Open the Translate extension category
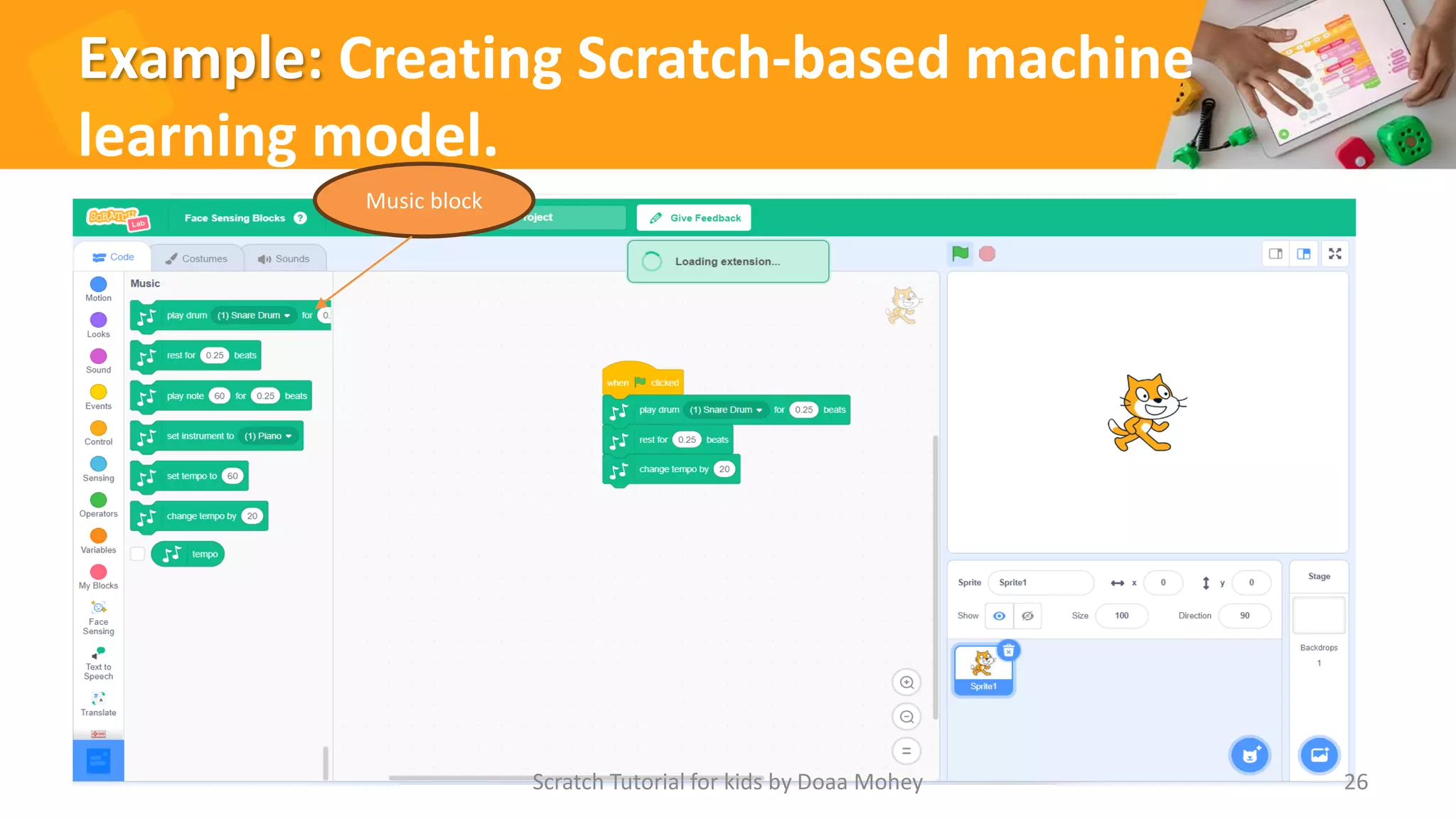Screen dimensions: 1456x819 coord(98,703)
